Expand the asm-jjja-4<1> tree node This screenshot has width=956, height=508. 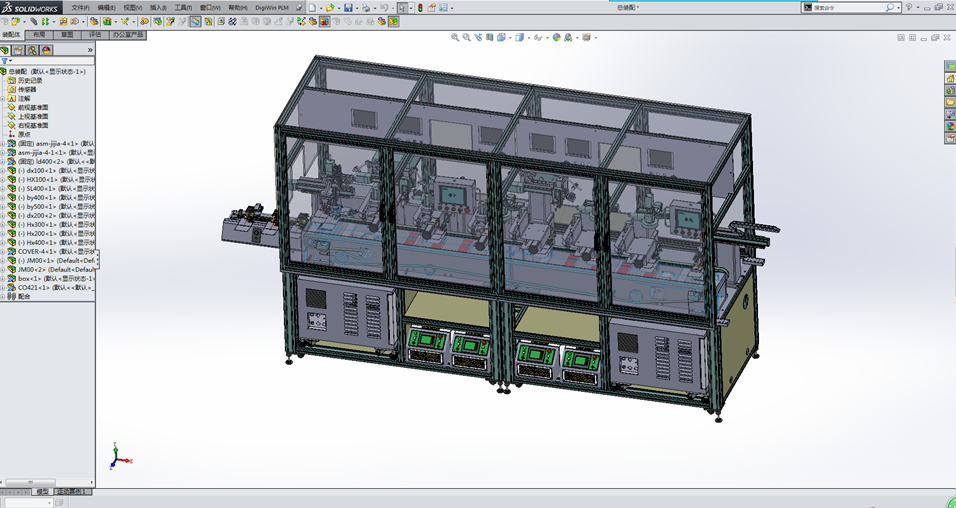(3, 144)
